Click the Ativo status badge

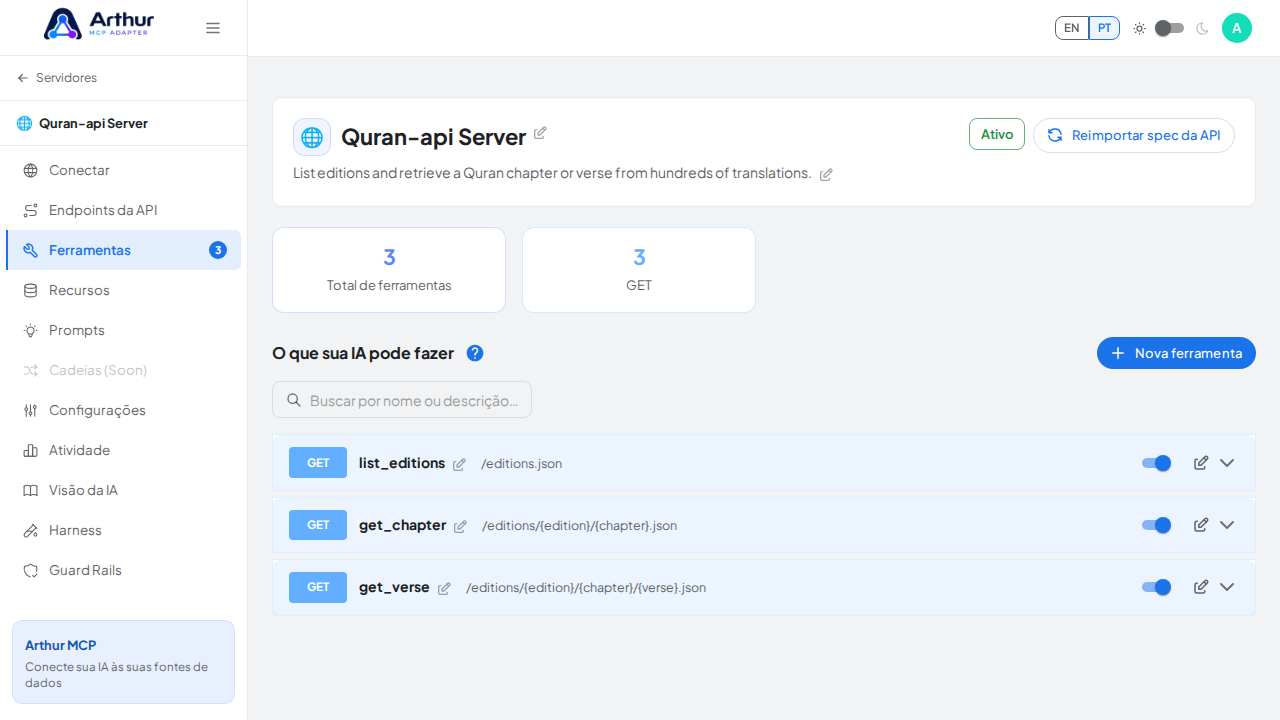point(997,134)
